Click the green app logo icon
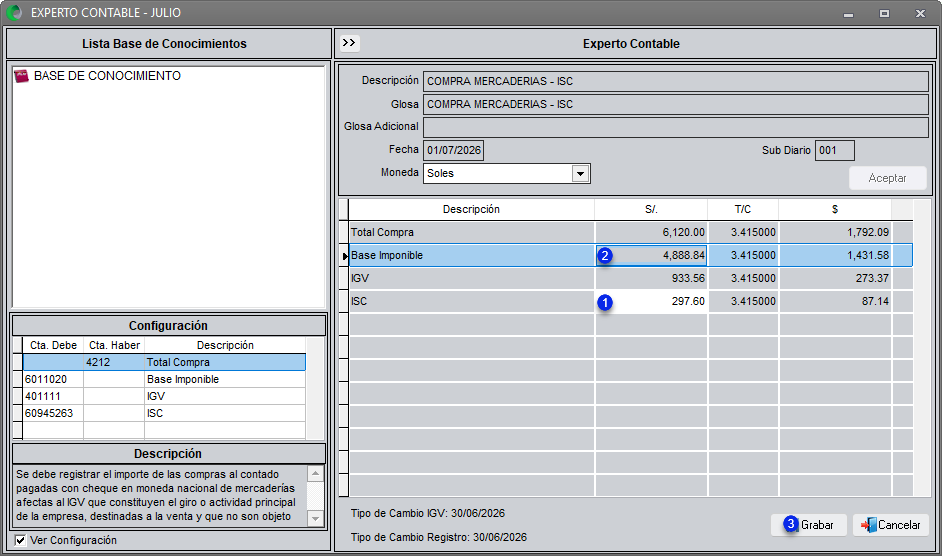The image size is (942, 556). (x=14, y=13)
